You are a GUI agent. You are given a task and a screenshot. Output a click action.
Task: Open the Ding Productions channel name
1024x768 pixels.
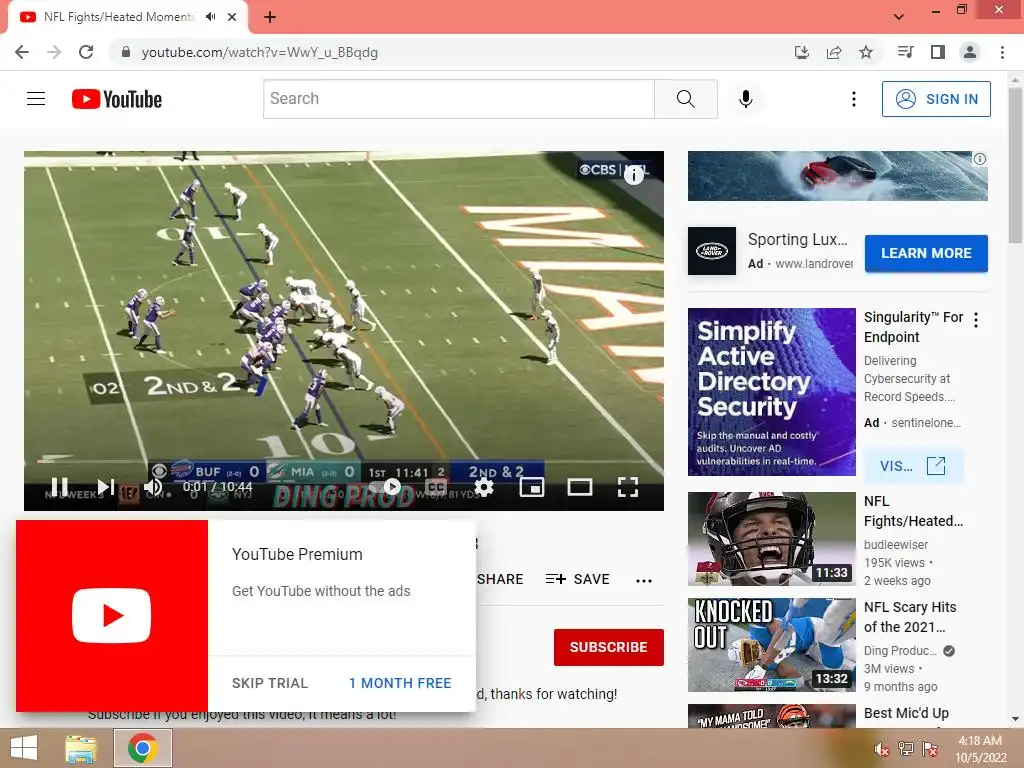900,650
